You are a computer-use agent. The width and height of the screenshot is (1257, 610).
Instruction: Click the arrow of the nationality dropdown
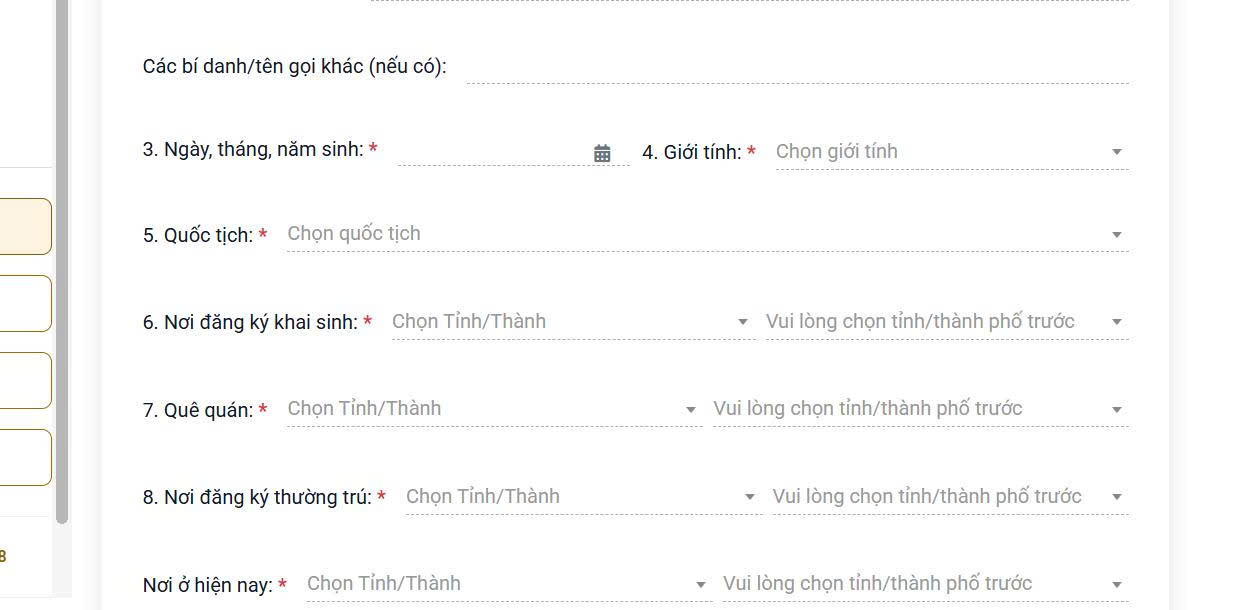tap(1117, 235)
